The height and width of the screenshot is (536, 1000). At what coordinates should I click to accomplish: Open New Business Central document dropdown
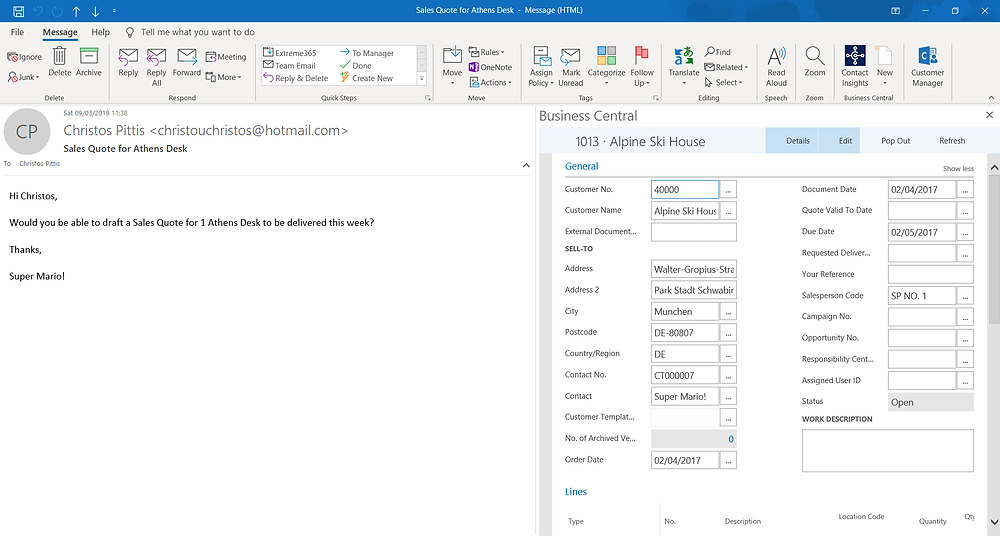[x=885, y=67]
